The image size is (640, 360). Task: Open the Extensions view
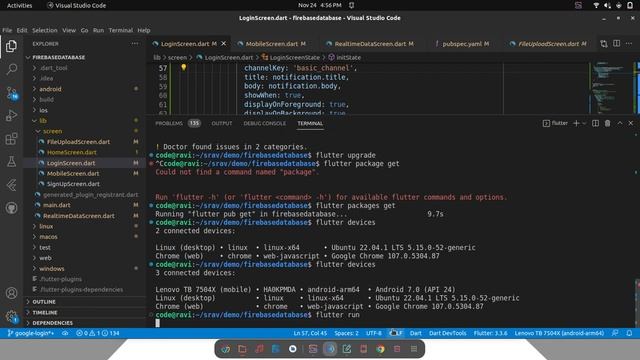tap(11, 139)
